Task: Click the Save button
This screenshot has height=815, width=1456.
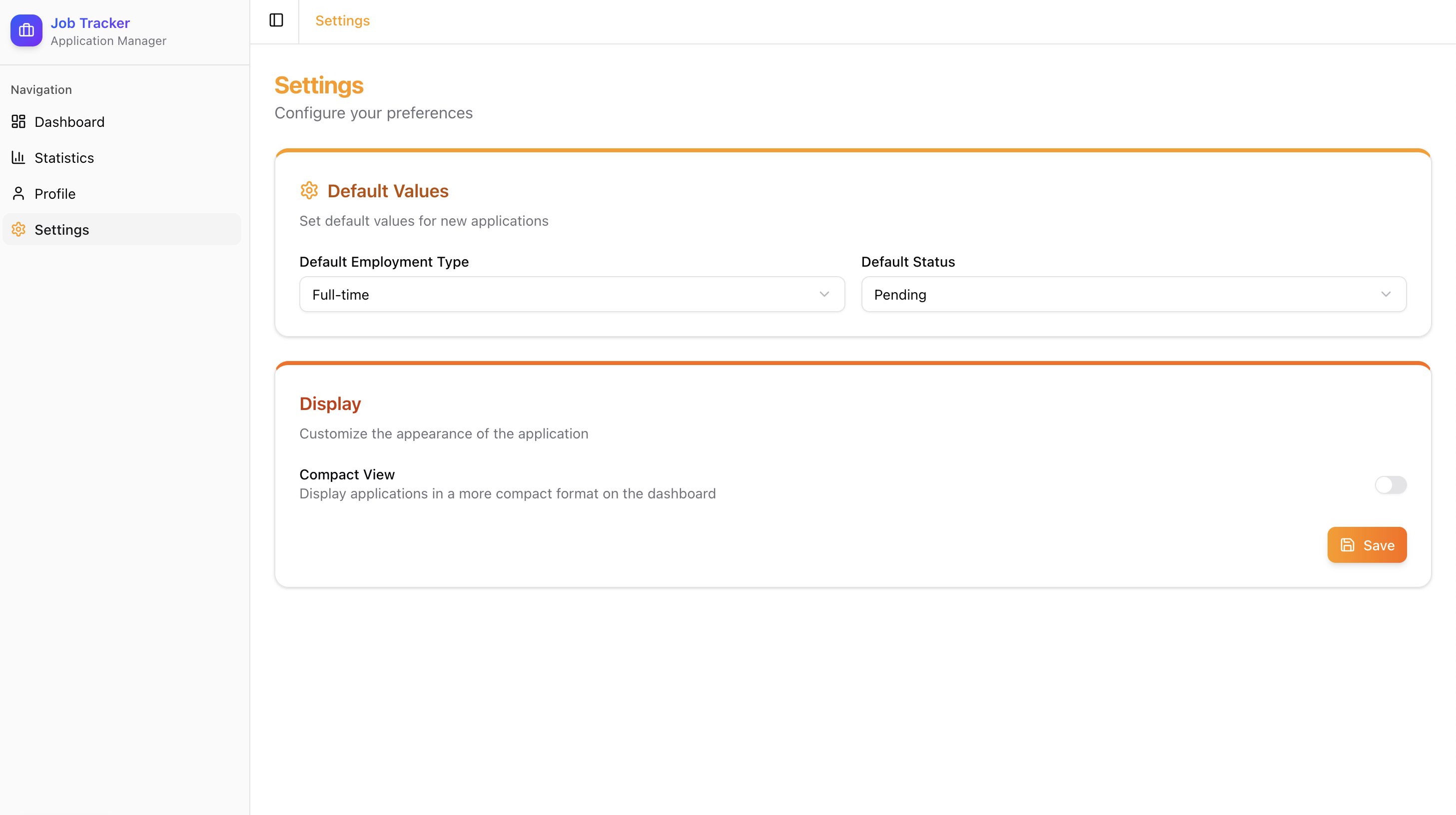Action: pos(1367,545)
